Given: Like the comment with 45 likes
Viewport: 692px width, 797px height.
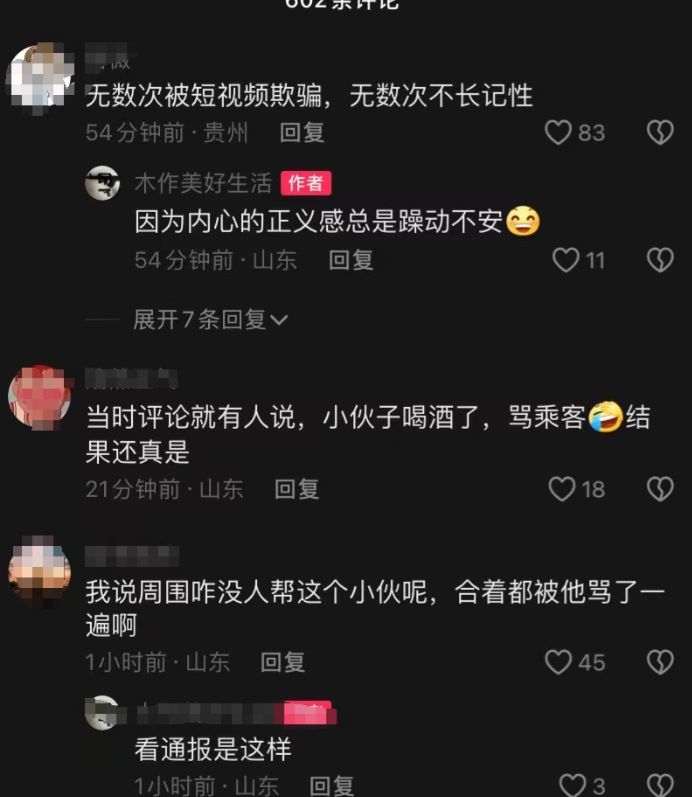Looking at the screenshot, I should [x=558, y=662].
